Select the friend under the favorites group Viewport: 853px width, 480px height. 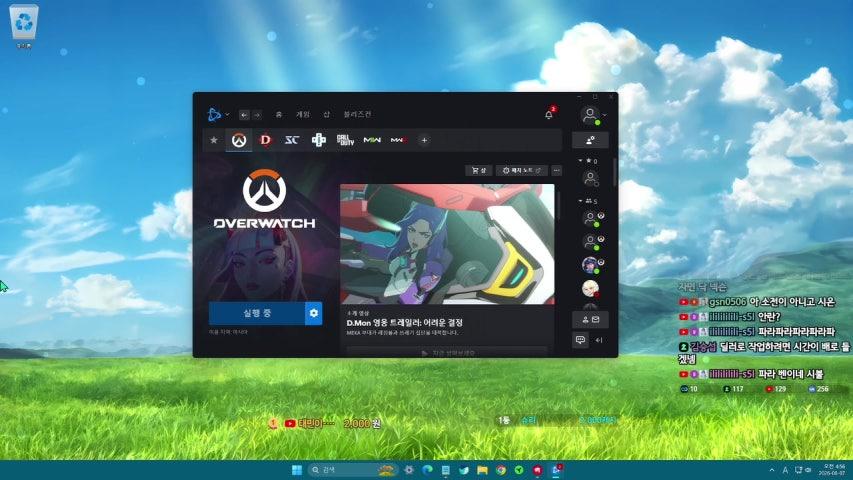point(590,179)
